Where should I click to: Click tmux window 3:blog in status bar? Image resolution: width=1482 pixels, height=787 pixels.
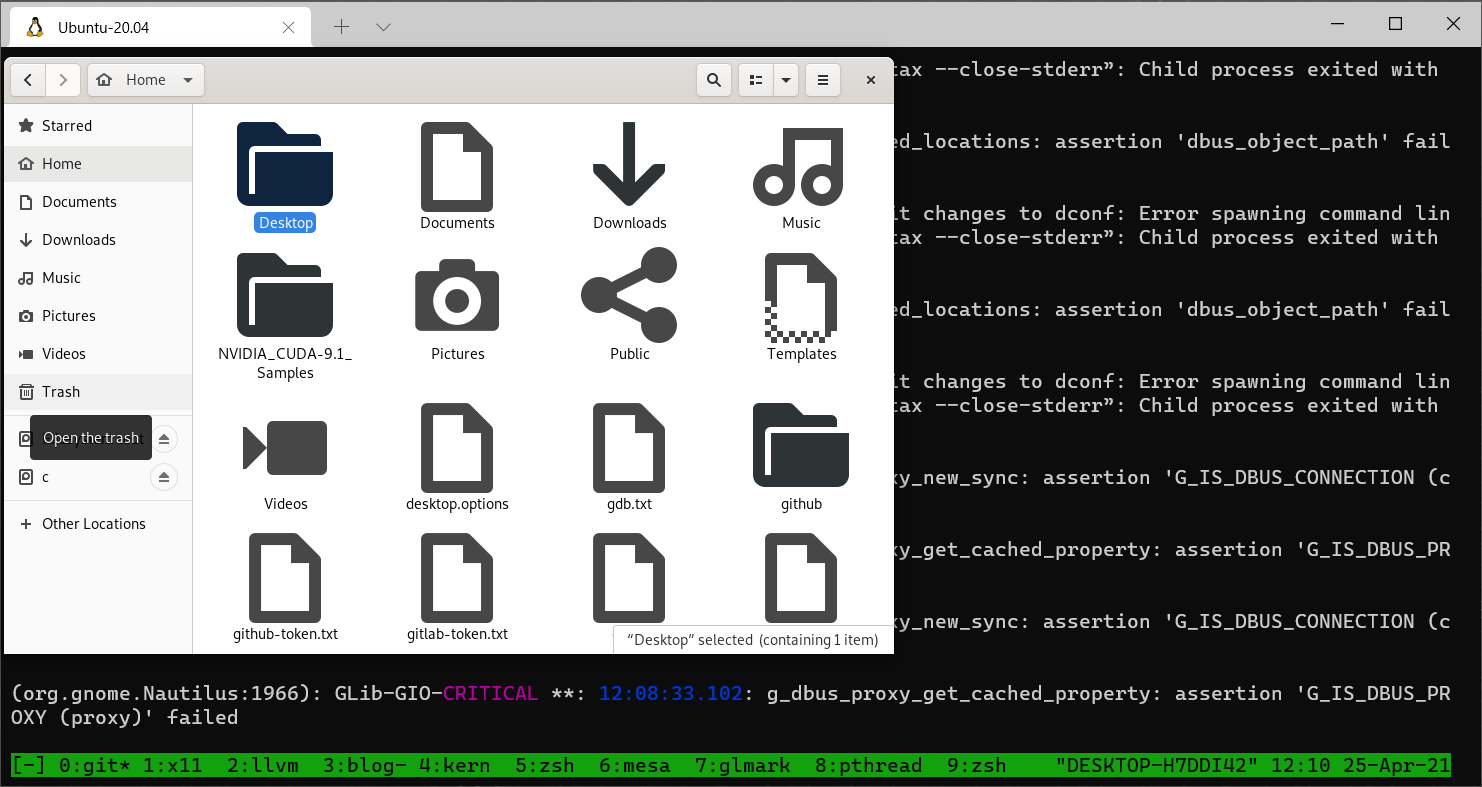pyautogui.click(x=365, y=766)
